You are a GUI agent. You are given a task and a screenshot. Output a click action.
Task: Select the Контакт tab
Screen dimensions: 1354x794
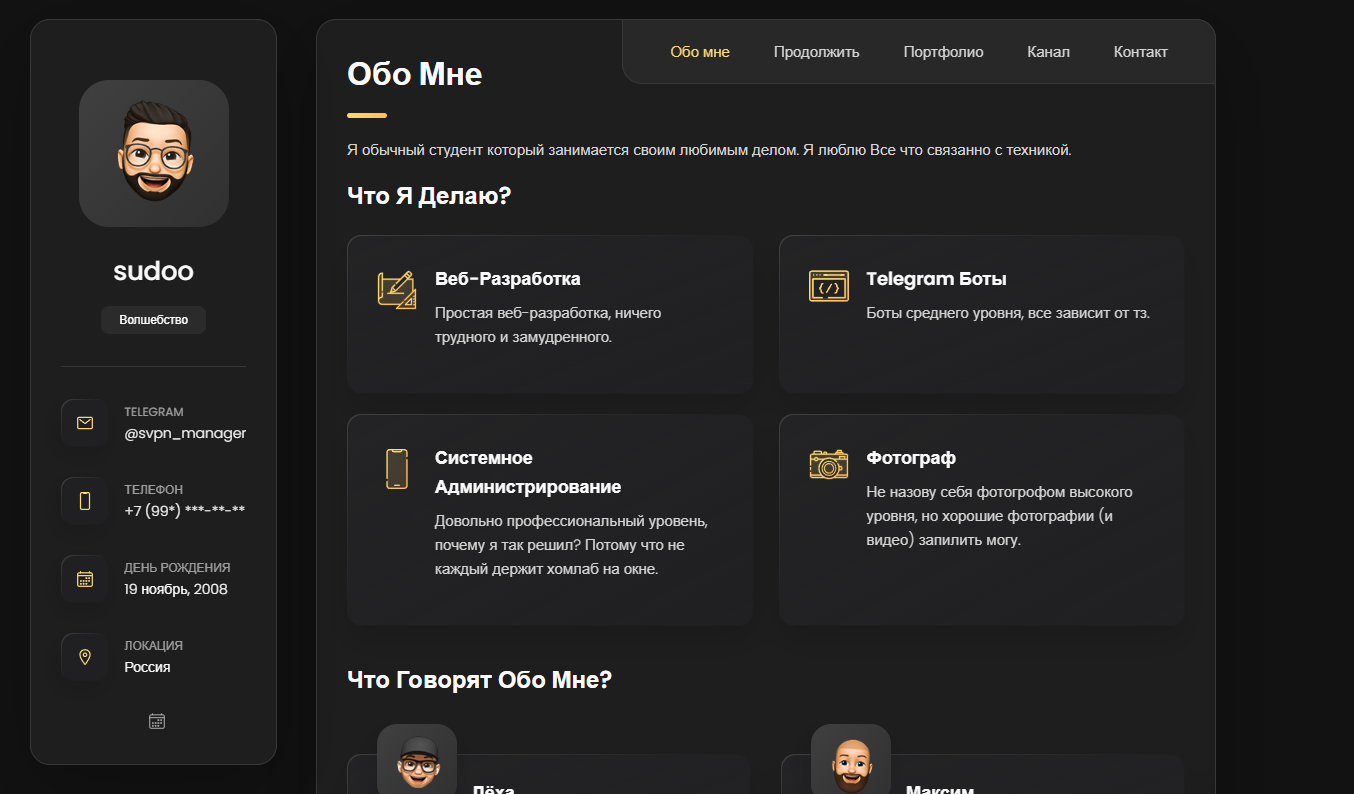1140,52
